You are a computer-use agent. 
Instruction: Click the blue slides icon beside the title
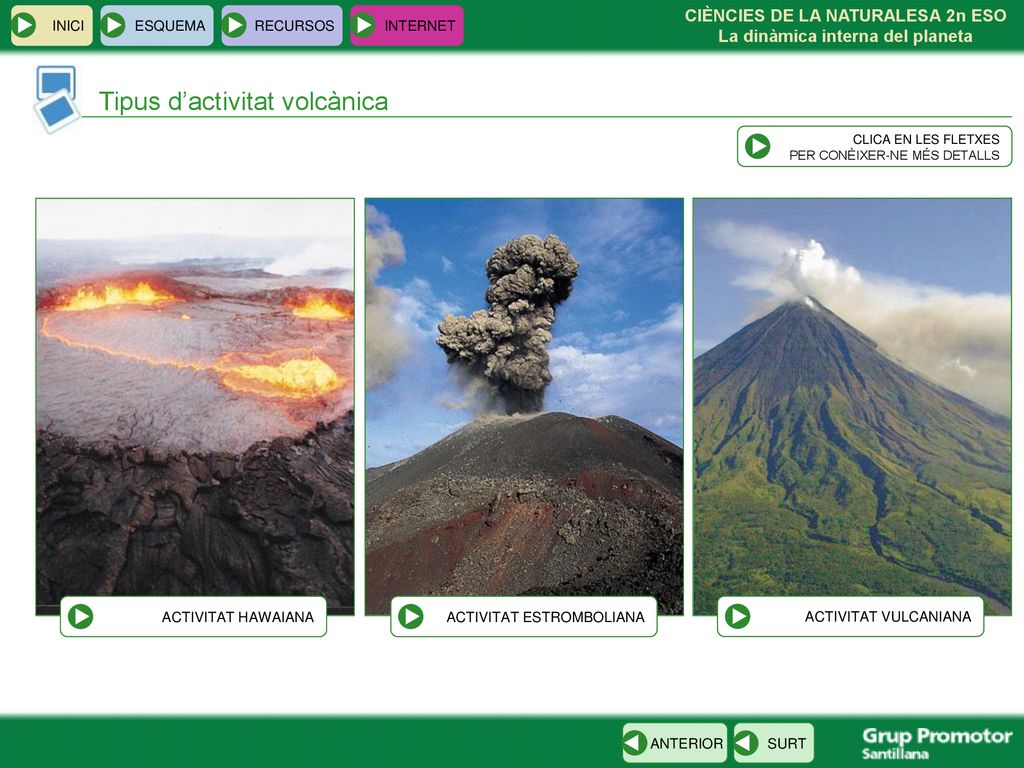tap(57, 99)
